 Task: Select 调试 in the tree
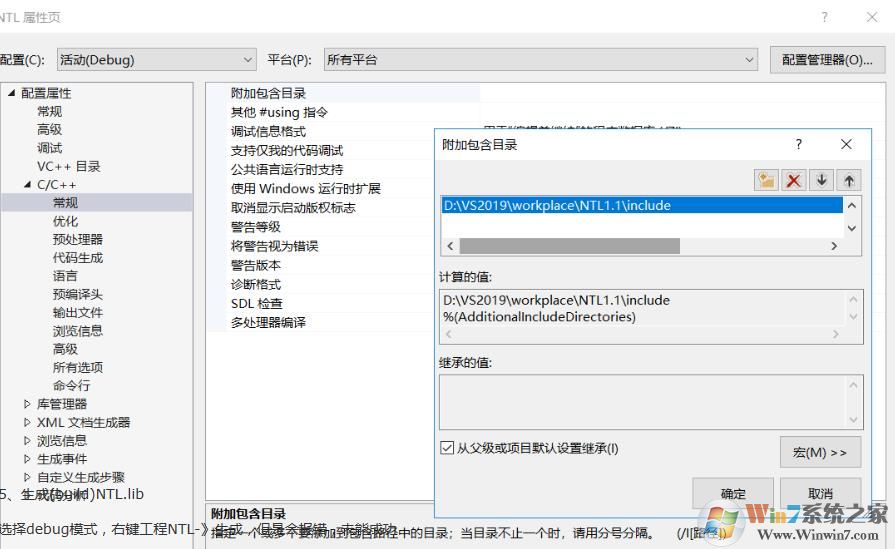(x=50, y=148)
